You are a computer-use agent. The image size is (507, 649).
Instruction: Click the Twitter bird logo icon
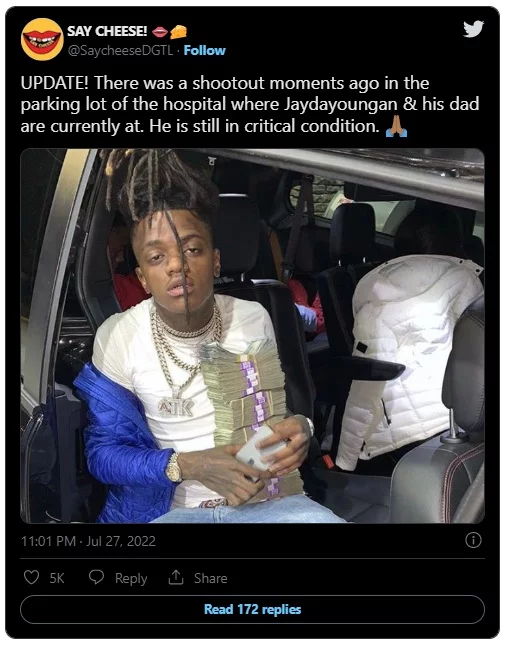point(473,29)
